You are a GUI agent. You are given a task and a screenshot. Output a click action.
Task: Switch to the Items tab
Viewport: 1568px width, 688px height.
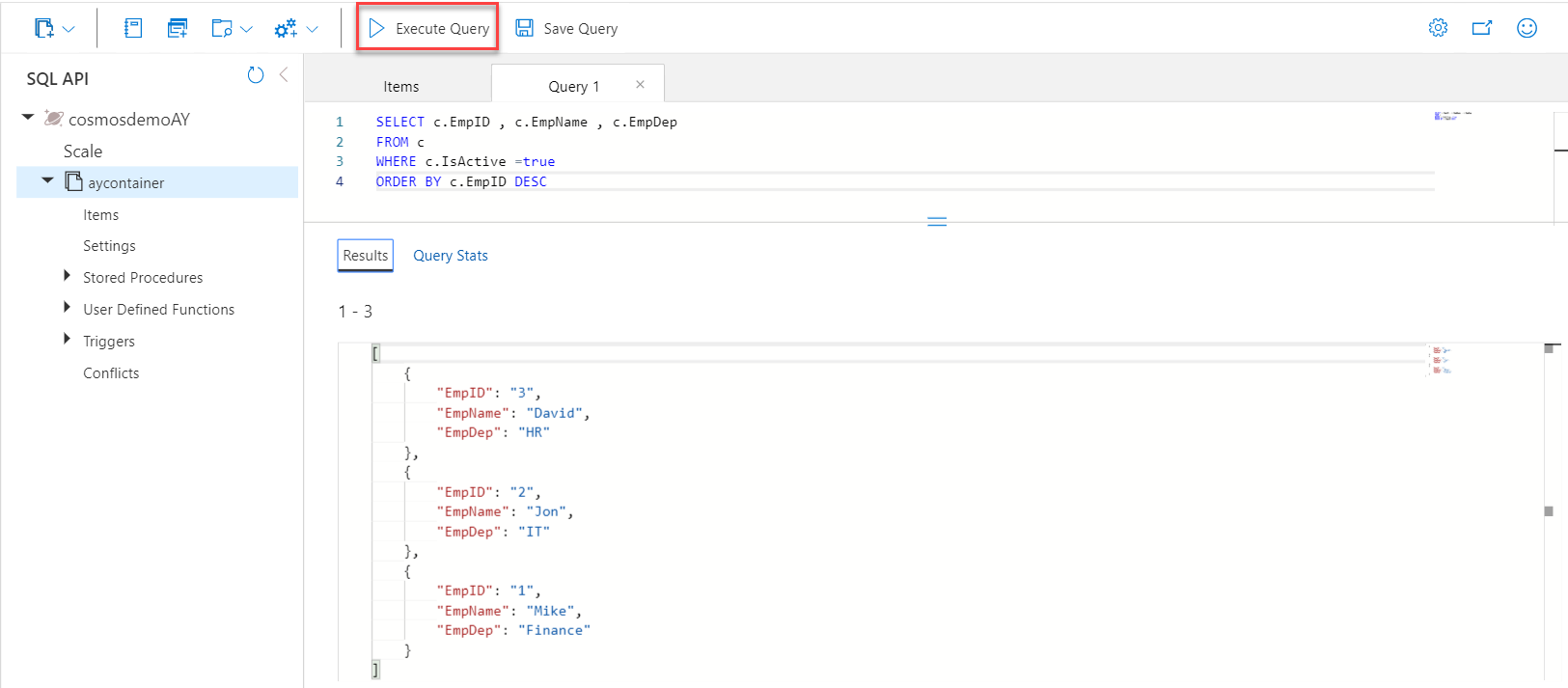tap(400, 87)
